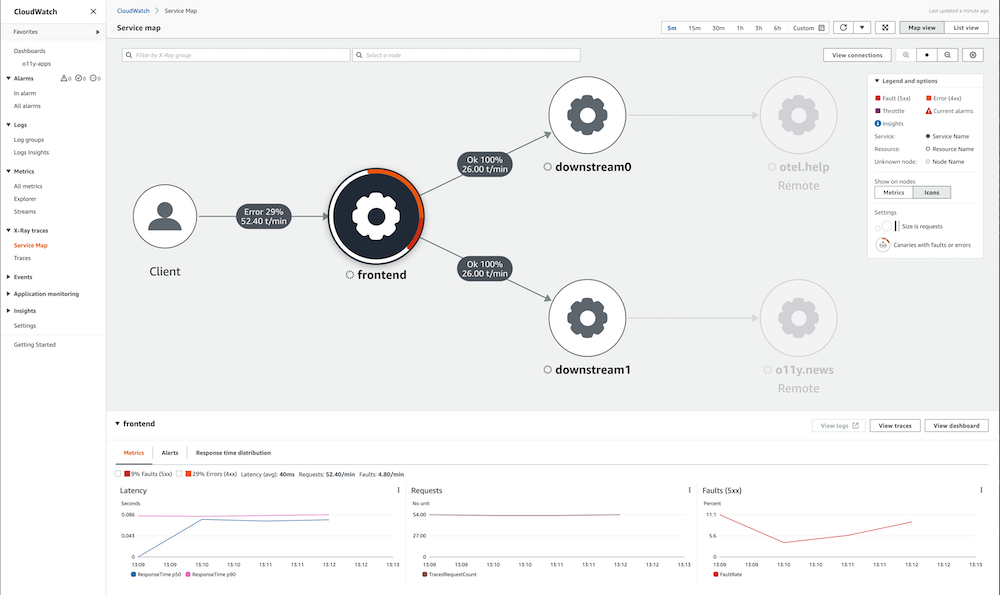This screenshot has width=1000, height=595.
Task: Select the 1h time range
Action: (x=740, y=28)
